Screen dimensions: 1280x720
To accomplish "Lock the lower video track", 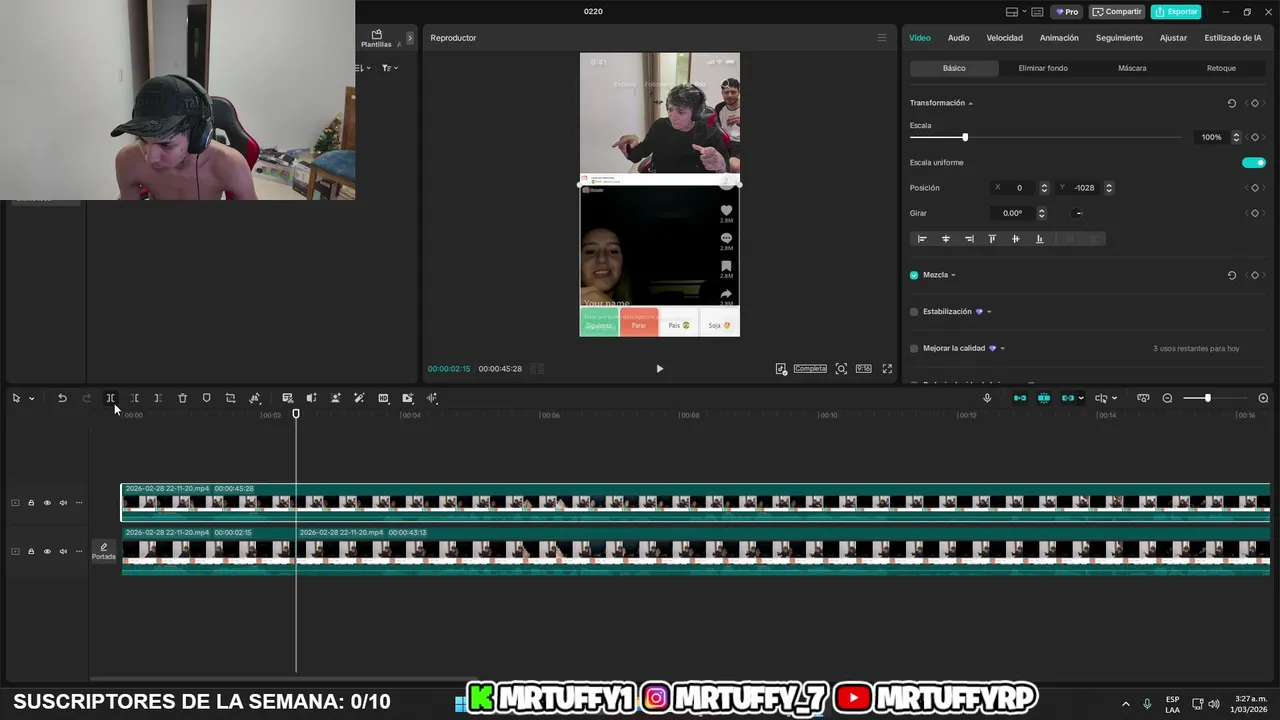I will 31,551.
